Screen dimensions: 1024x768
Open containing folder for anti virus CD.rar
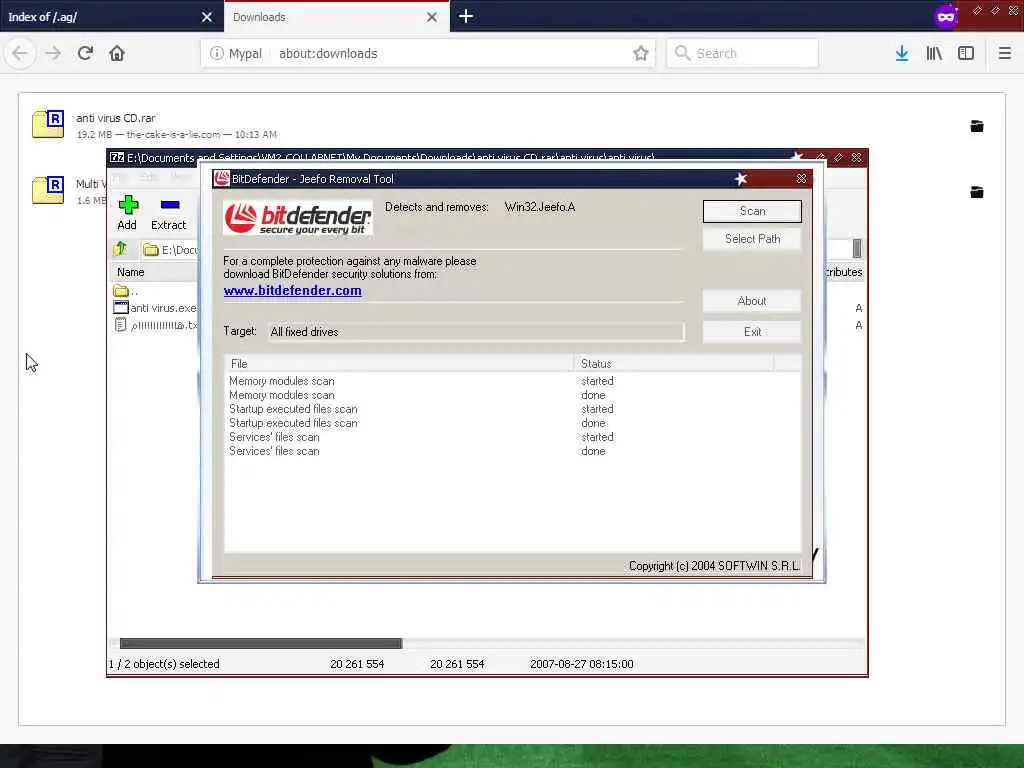(x=976, y=126)
